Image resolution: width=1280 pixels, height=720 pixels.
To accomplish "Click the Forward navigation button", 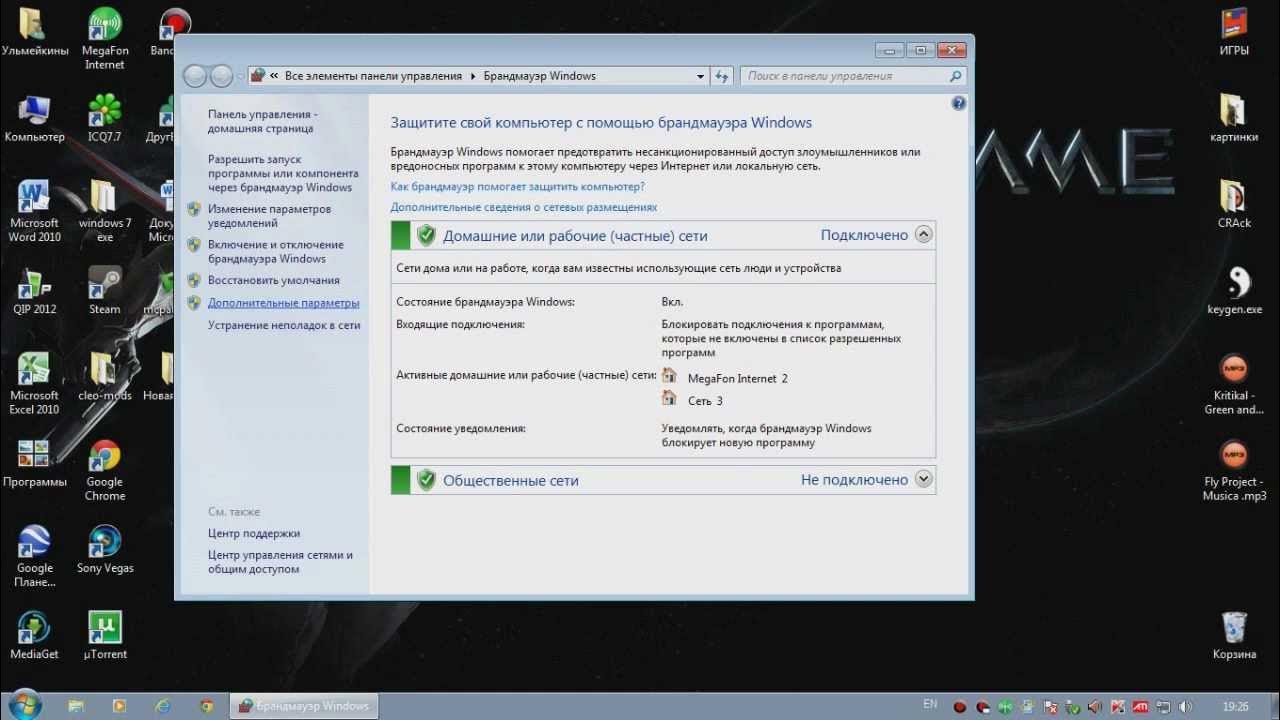I will pos(222,77).
